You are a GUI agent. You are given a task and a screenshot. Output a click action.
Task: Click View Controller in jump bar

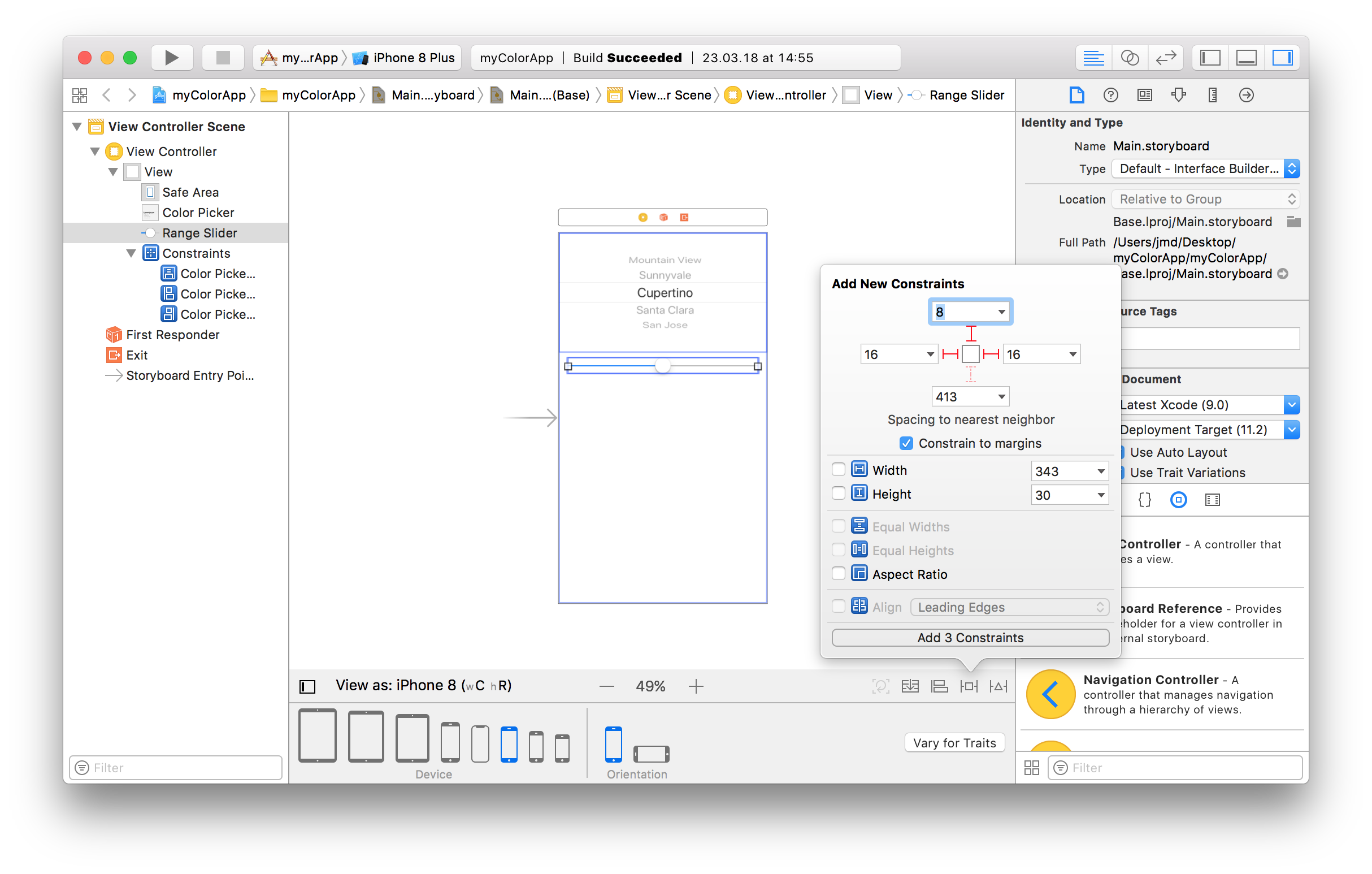pos(784,95)
